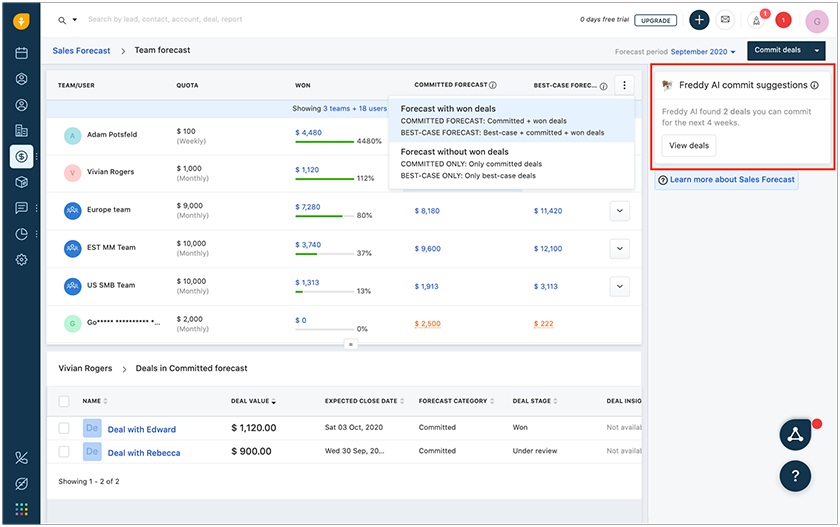Open the user profile avatar G
This screenshot has width=840, height=527.
(817, 21)
